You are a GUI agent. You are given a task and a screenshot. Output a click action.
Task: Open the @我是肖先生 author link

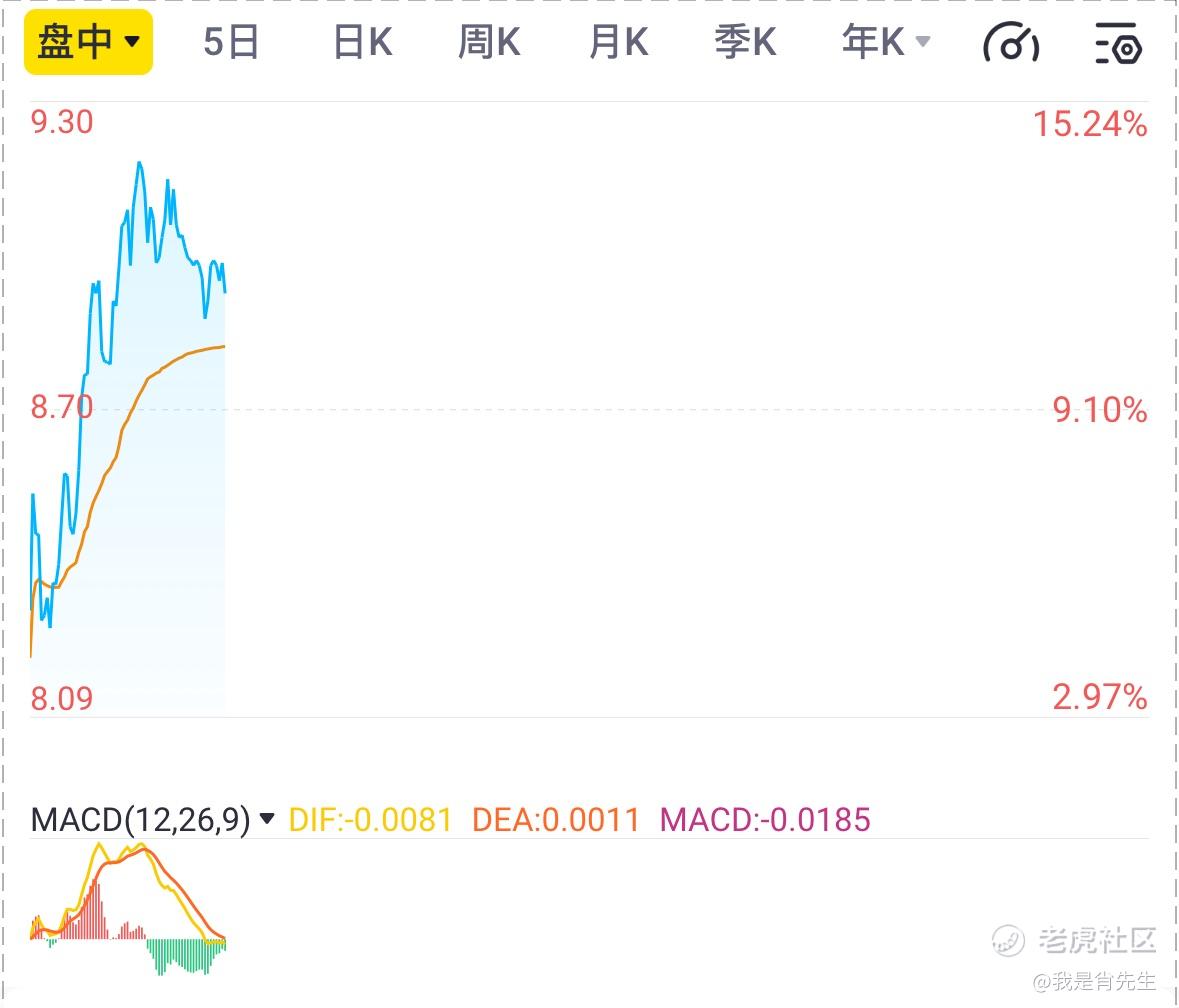(1094, 981)
